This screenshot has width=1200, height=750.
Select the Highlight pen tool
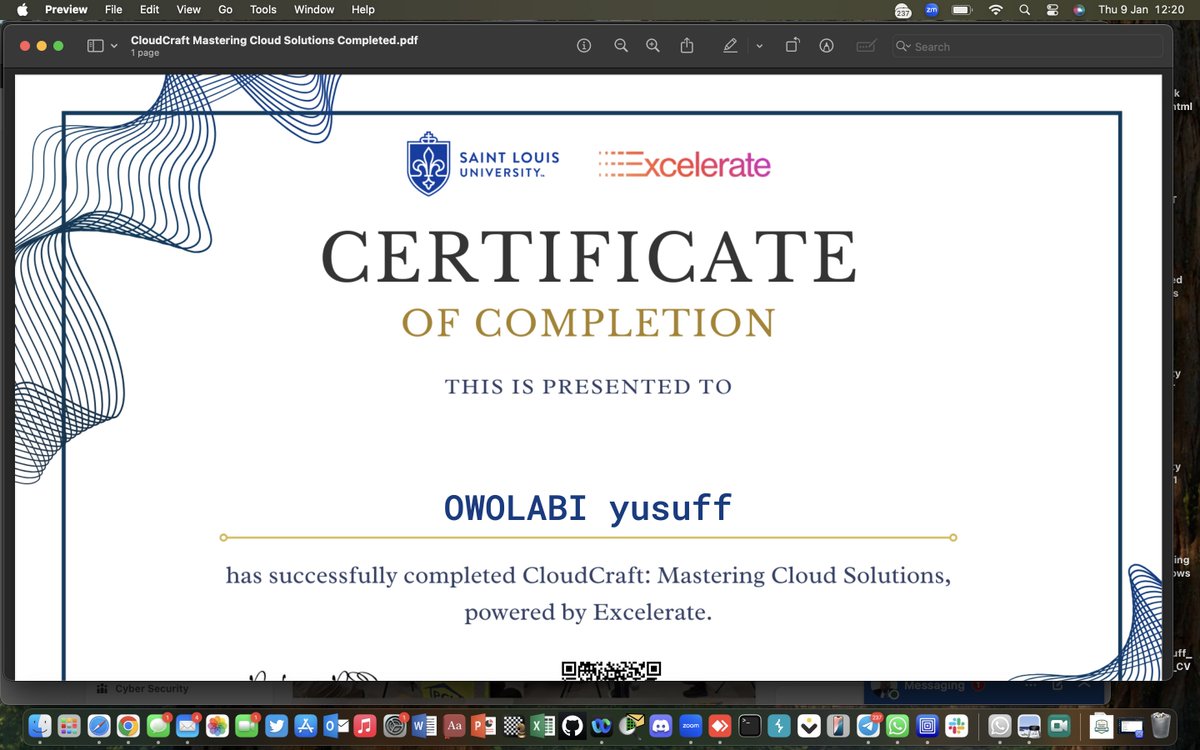(731, 46)
